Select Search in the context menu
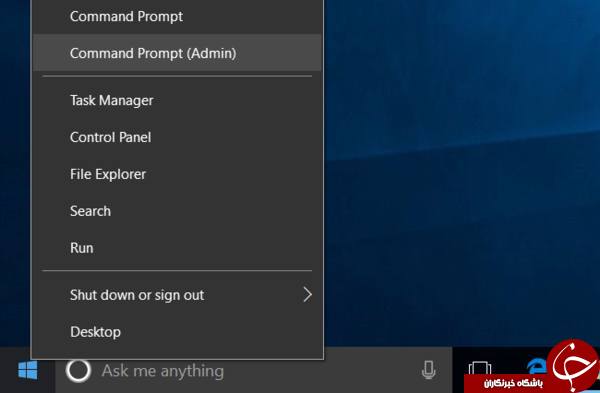This screenshot has width=600, height=393. (177, 211)
